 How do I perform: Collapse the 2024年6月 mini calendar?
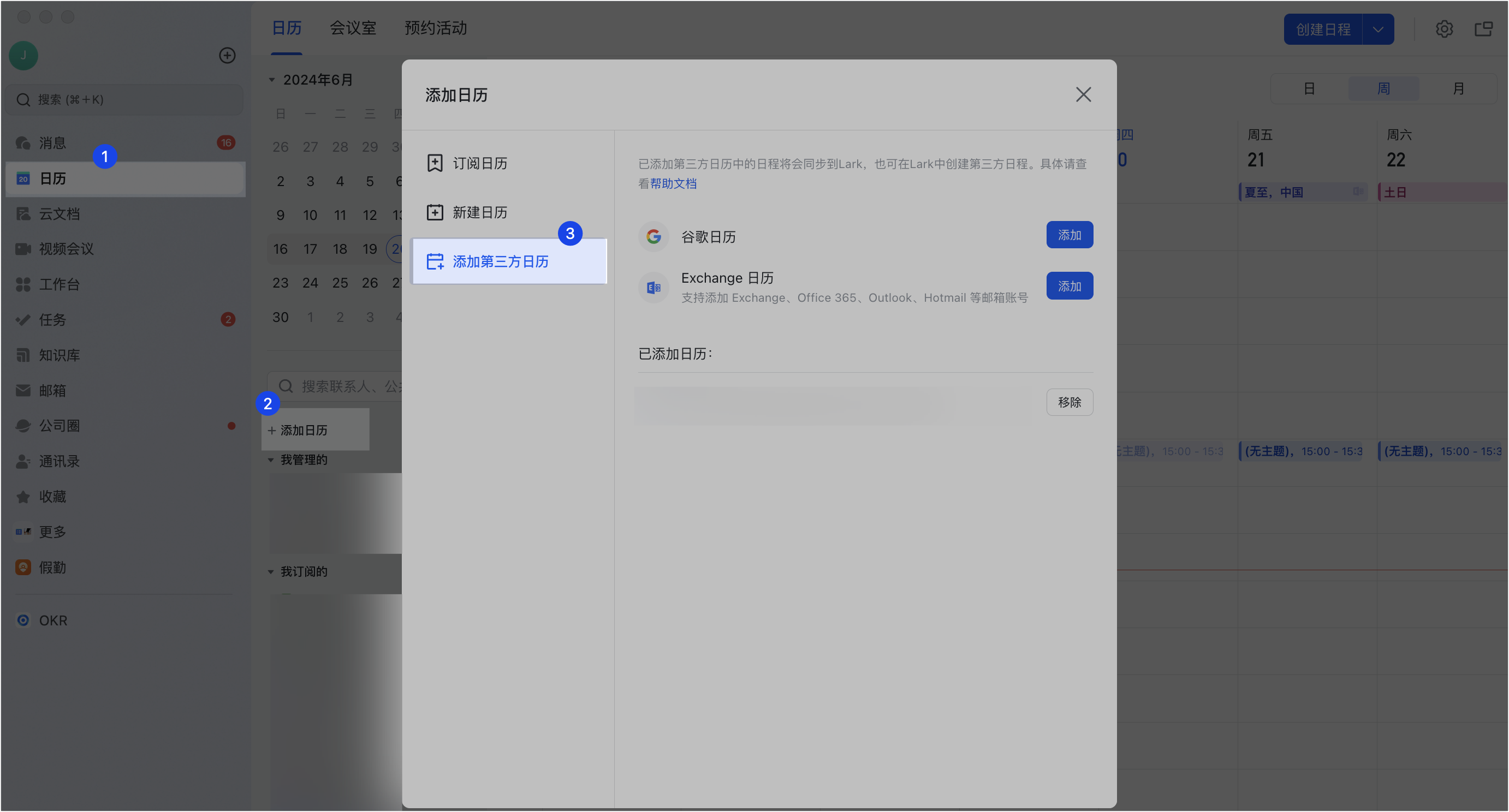click(272, 80)
